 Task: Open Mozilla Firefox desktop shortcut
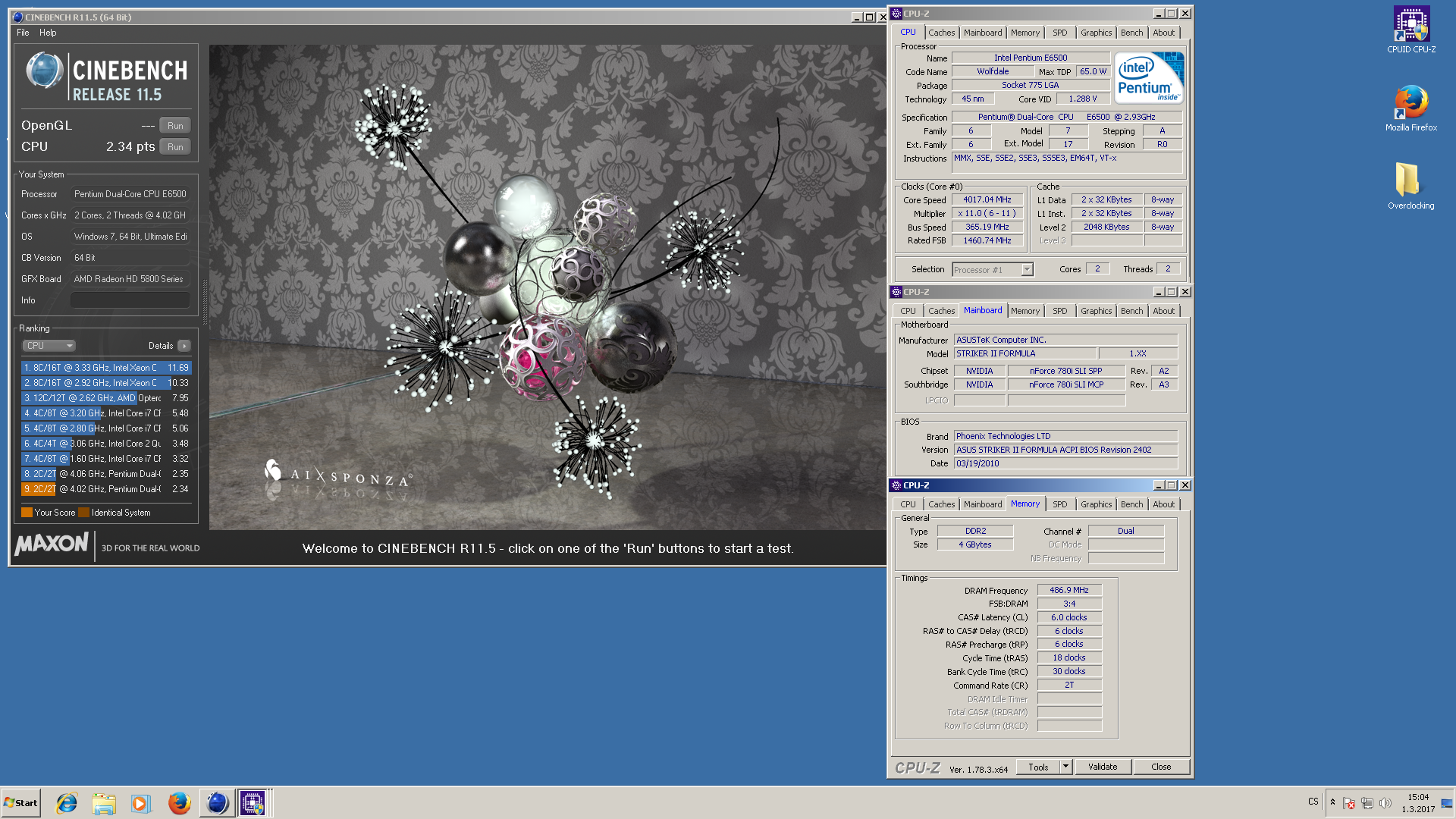tap(1410, 108)
